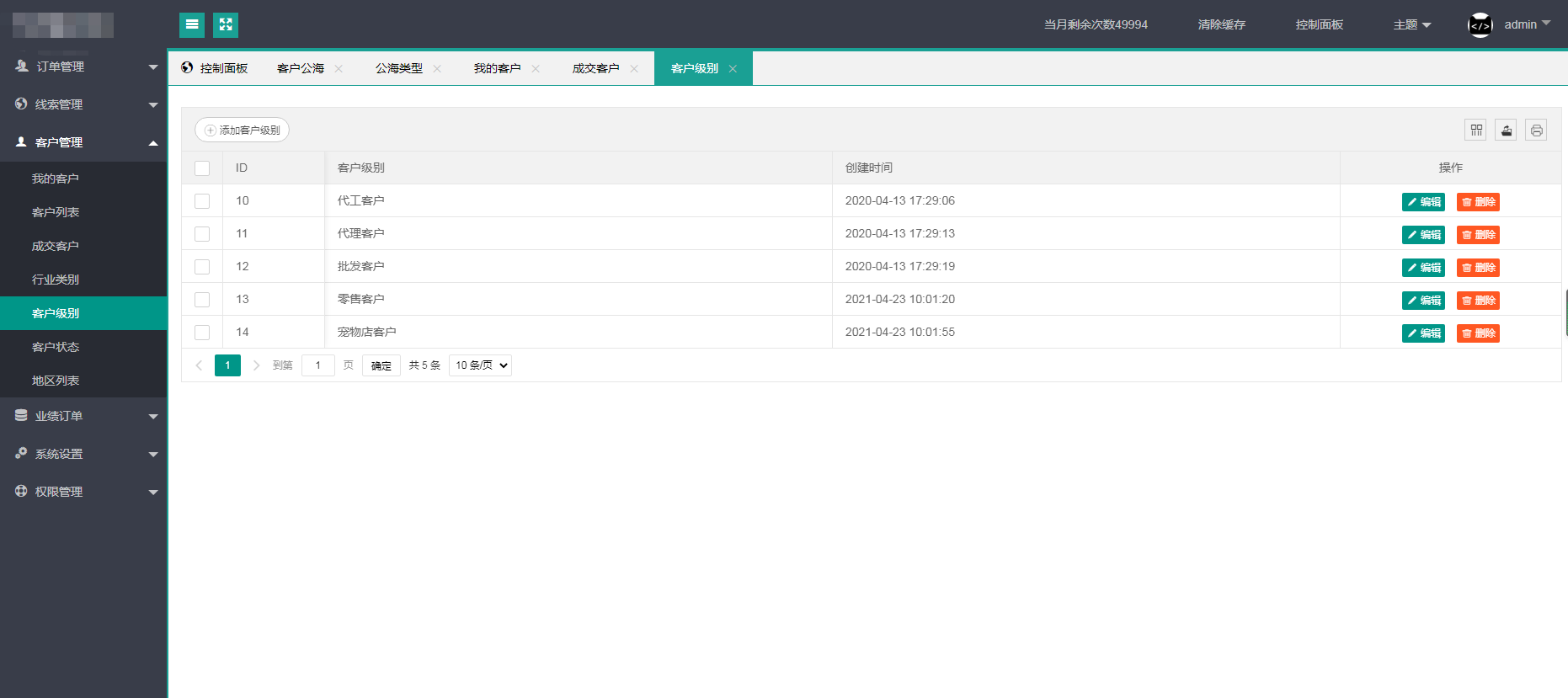Click the sidebar collapse menu icon
The height and width of the screenshot is (698, 1568).
coord(192,25)
